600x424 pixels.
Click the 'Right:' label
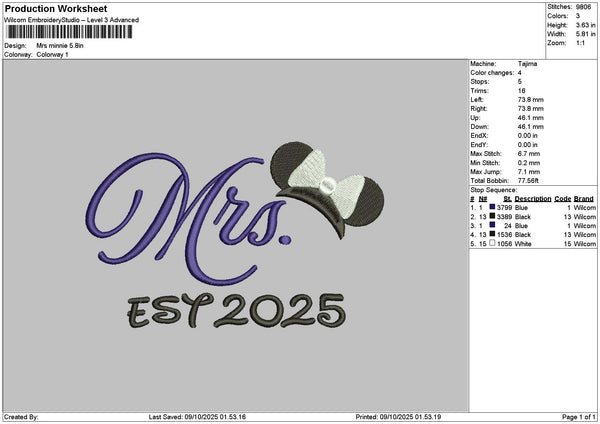click(x=479, y=109)
